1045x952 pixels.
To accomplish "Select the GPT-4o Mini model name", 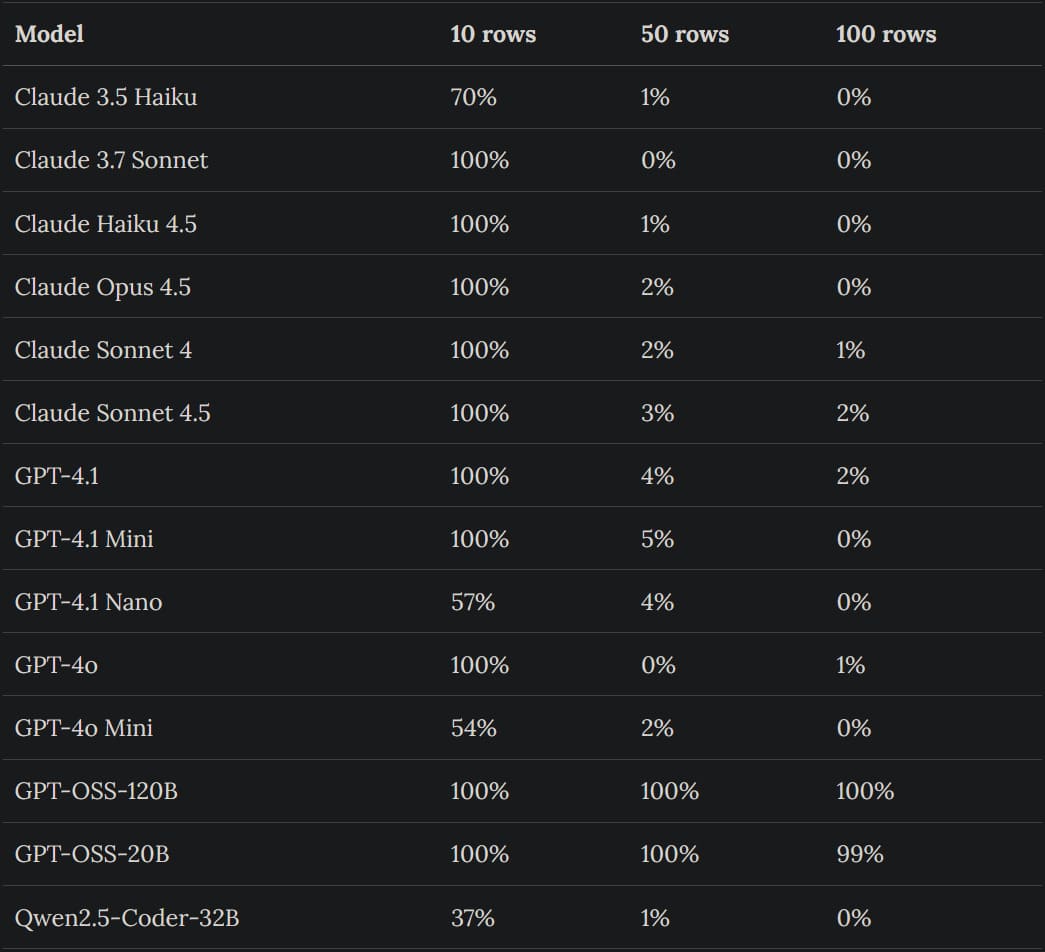I will point(84,728).
